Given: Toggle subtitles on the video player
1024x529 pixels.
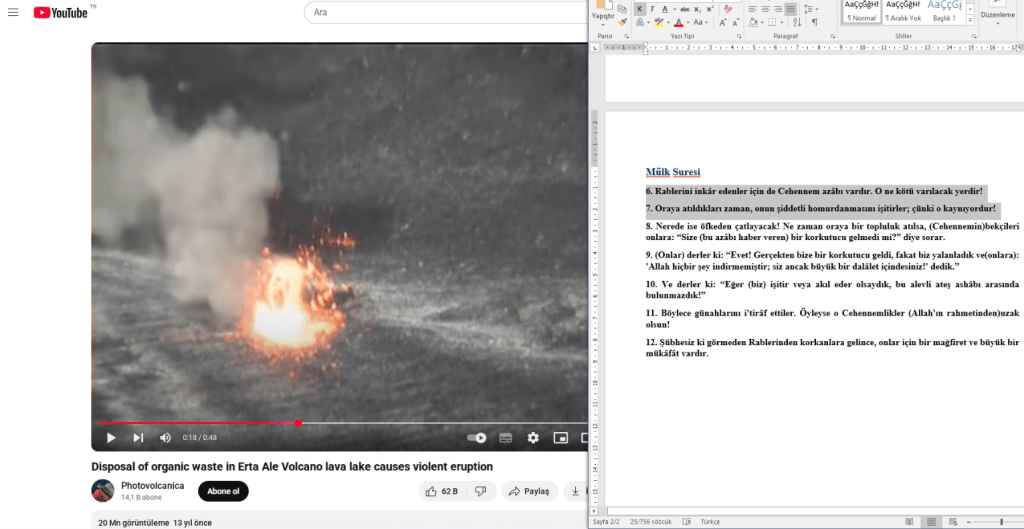Looking at the screenshot, I should click(505, 437).
